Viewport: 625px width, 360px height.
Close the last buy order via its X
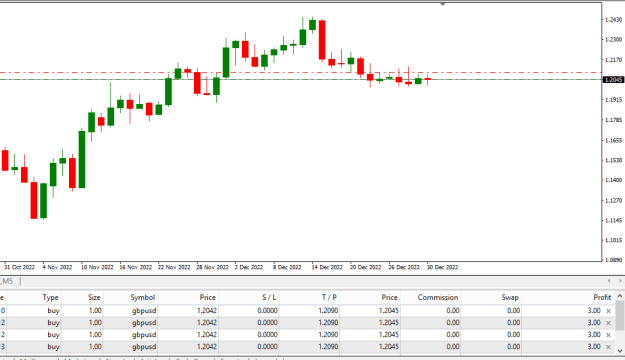click(x=608, y=347)
